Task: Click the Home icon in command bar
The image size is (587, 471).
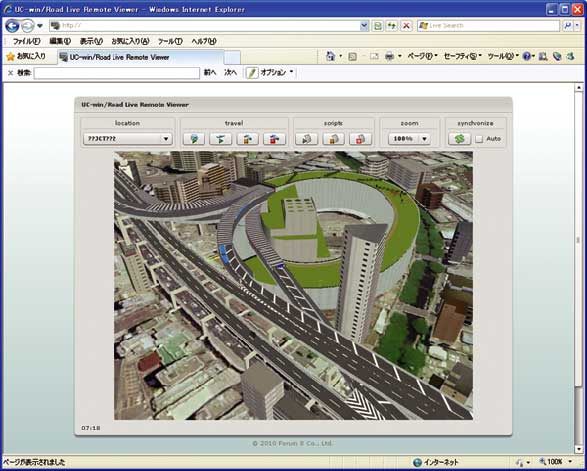Action: click(330, 56)
